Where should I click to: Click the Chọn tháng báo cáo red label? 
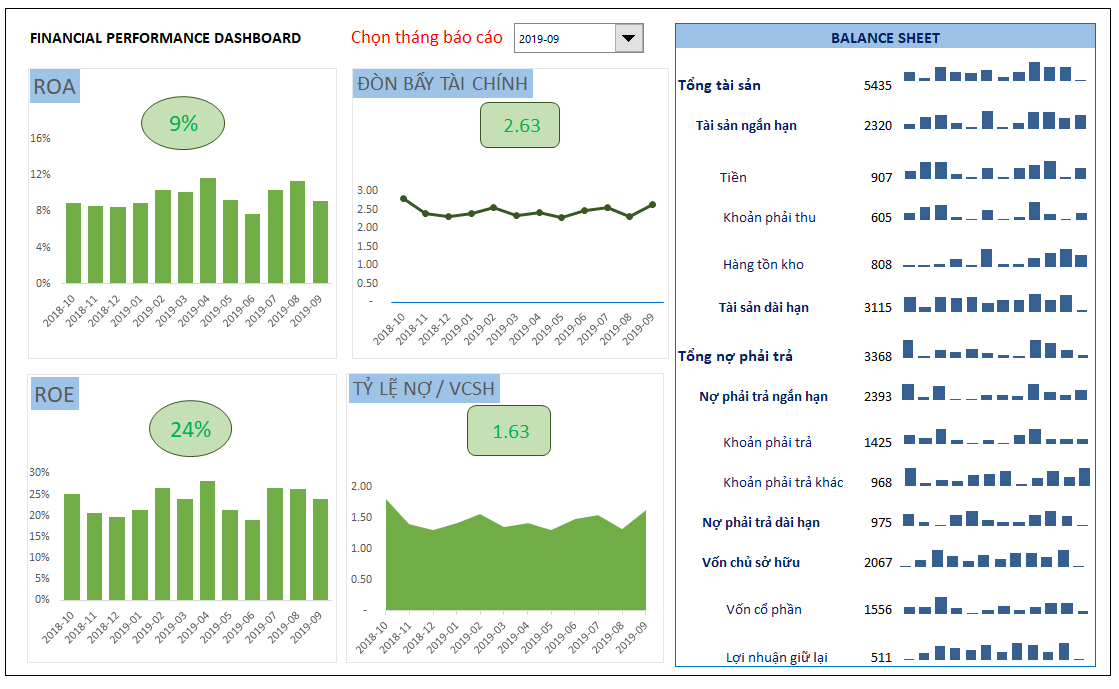point(427,38)
